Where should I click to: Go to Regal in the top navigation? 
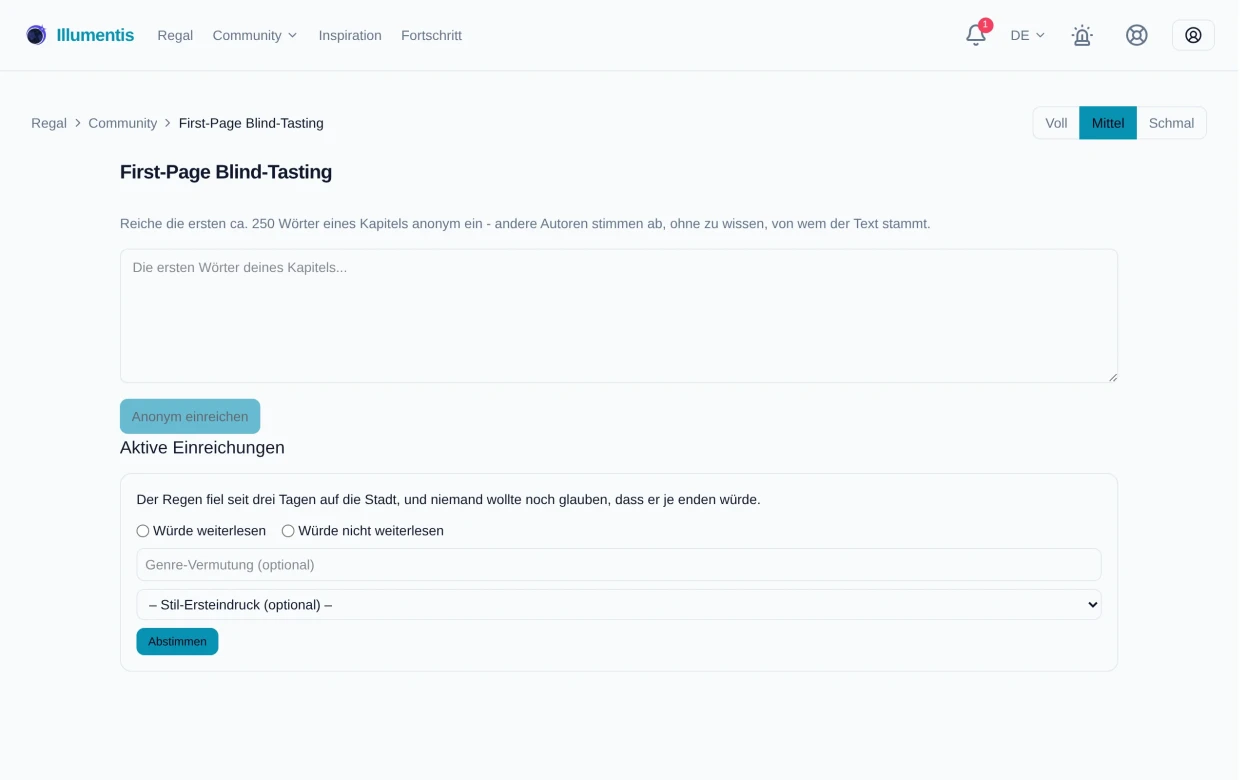(175, 35)
